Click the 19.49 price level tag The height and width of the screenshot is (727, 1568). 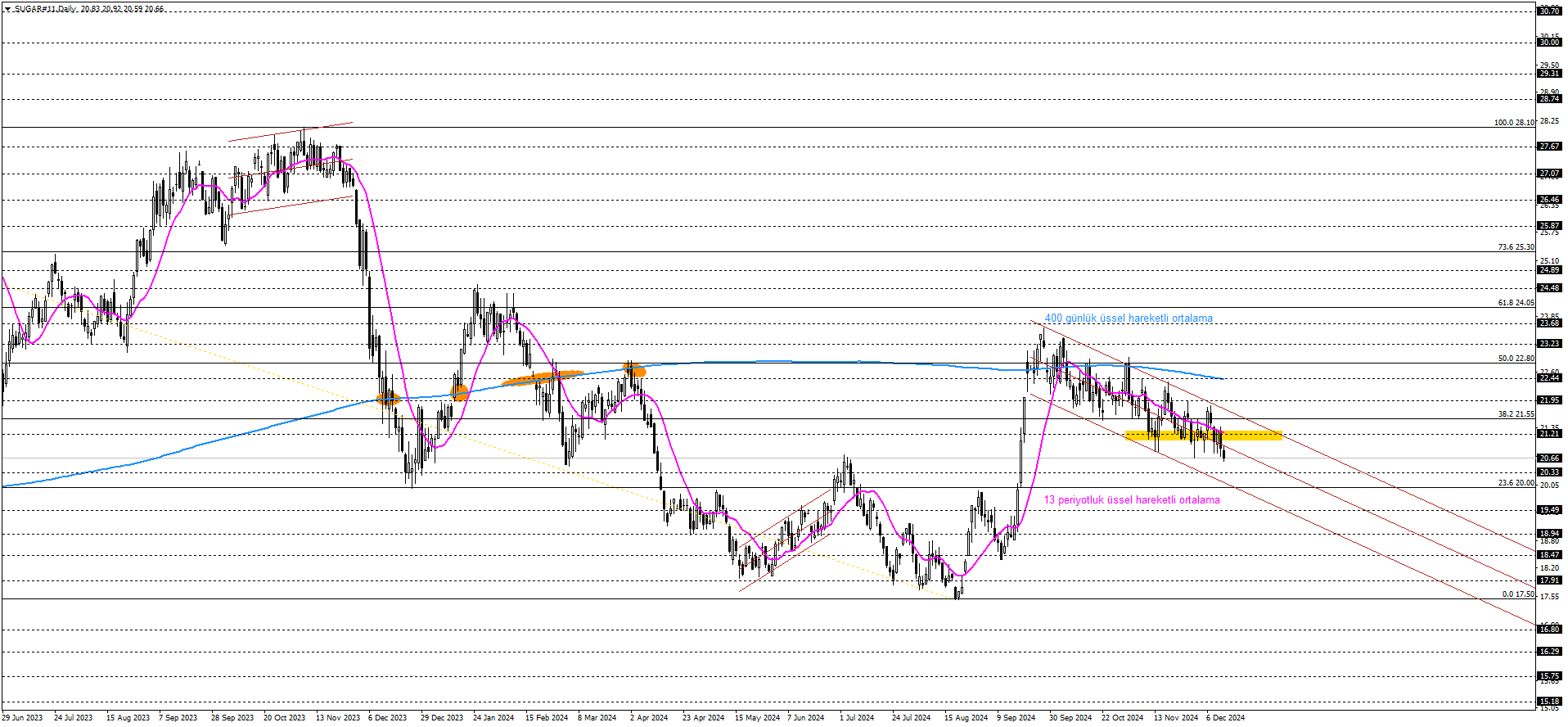click(x=1549, y=510)
